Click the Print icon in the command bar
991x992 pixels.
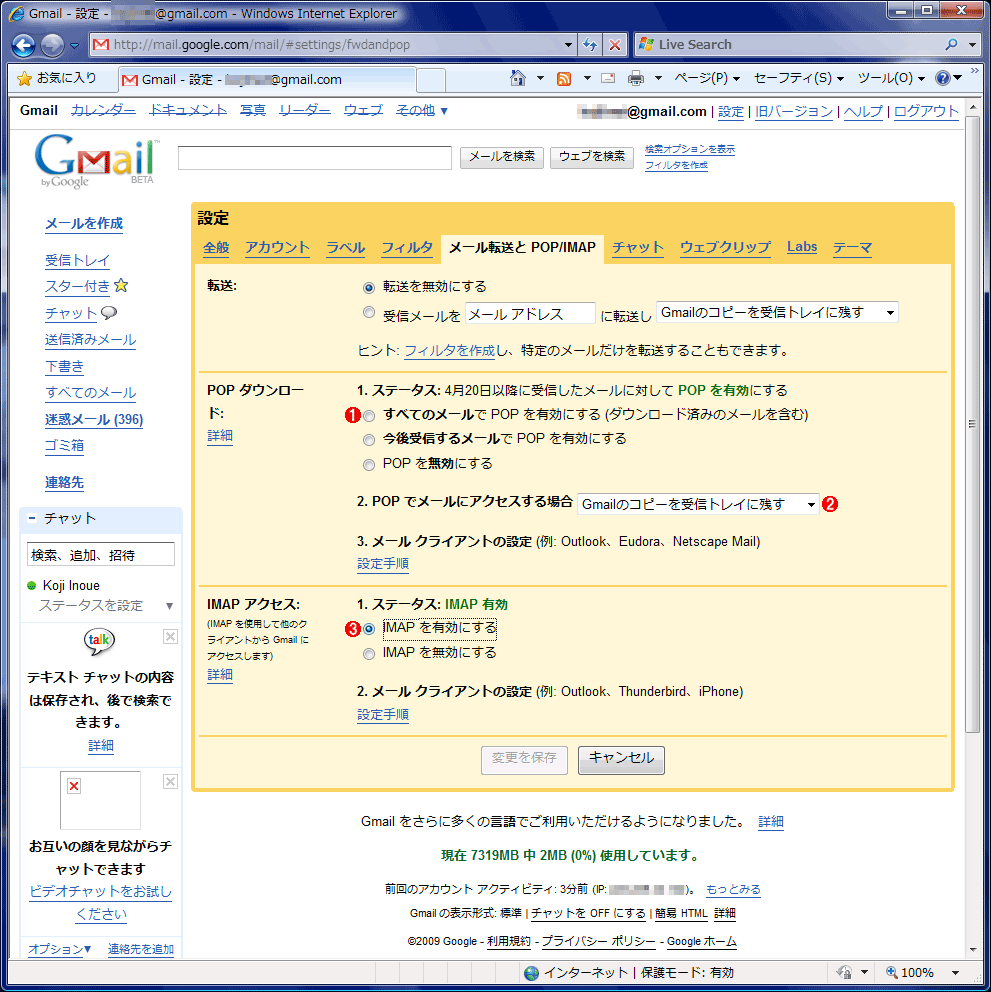click(635, 78)
